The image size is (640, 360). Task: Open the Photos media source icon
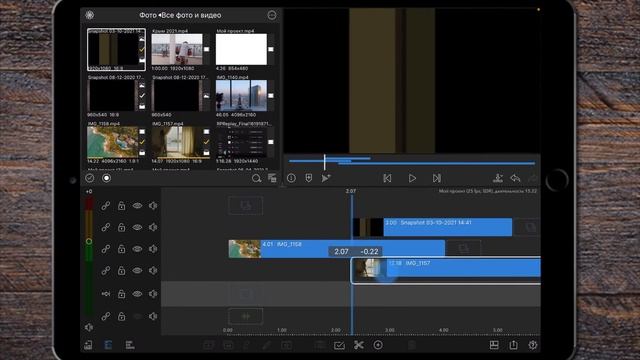pyautogui.click(x=89, y=15)
